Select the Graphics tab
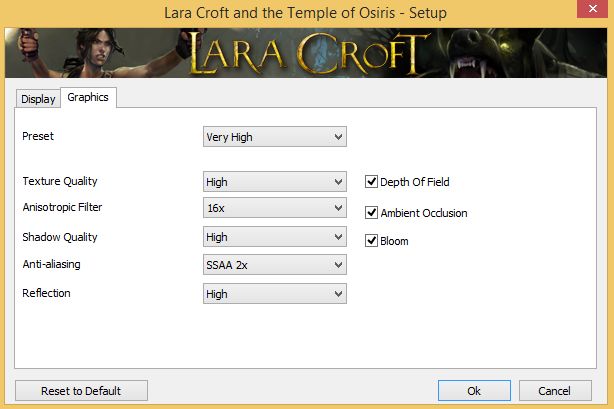614x409 pixels. (x=88, y=97)
